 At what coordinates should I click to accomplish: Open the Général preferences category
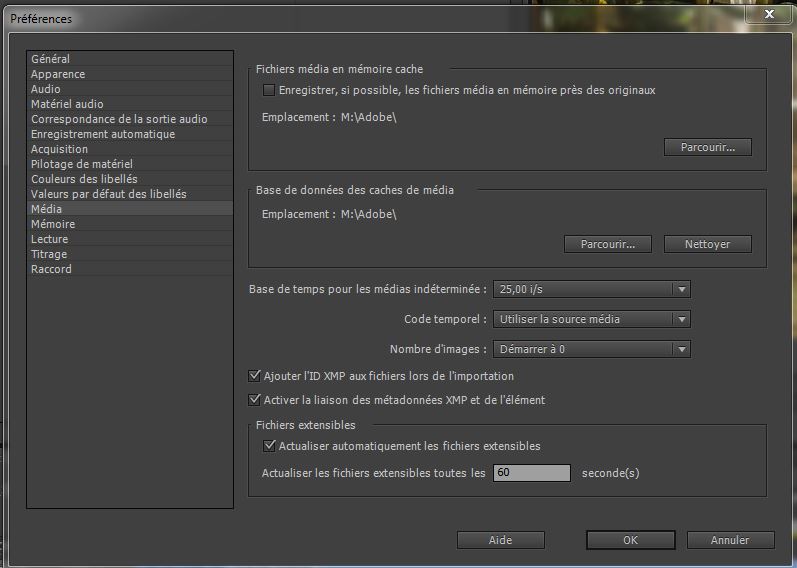click(x=130, y=59)
